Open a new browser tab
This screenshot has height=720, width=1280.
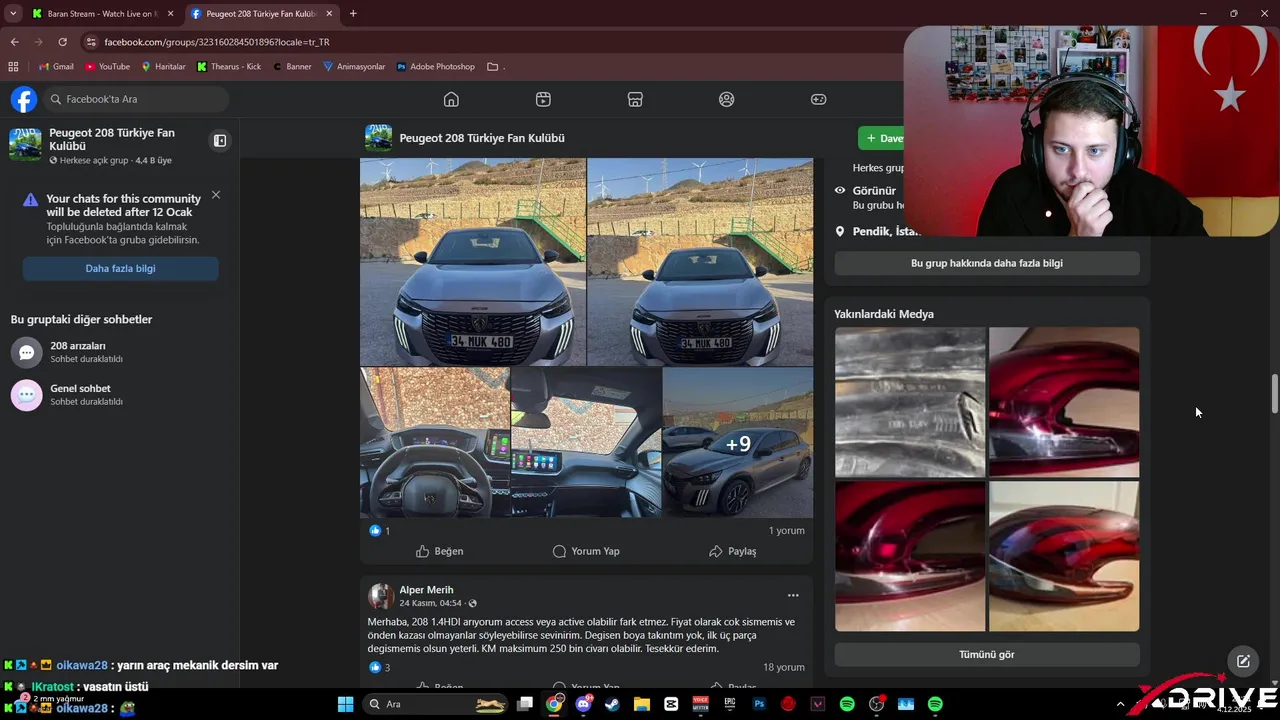click(353, 14)
